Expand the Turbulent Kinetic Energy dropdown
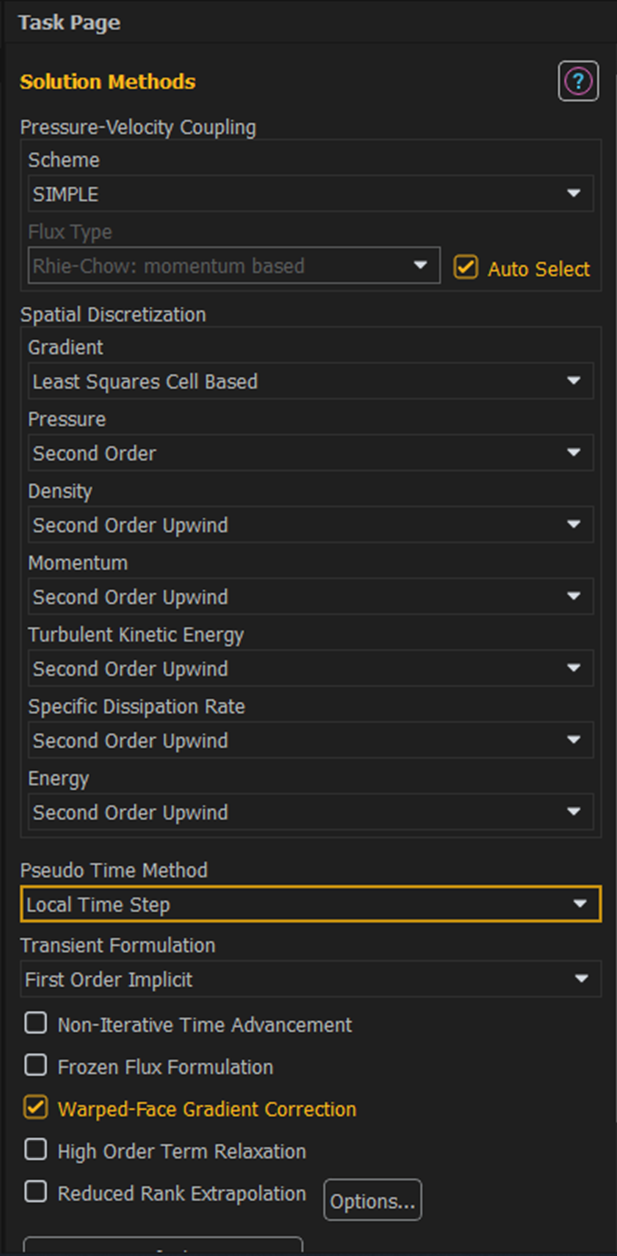This screenshot has height=1256, width=617. click(x=310, y=669)
